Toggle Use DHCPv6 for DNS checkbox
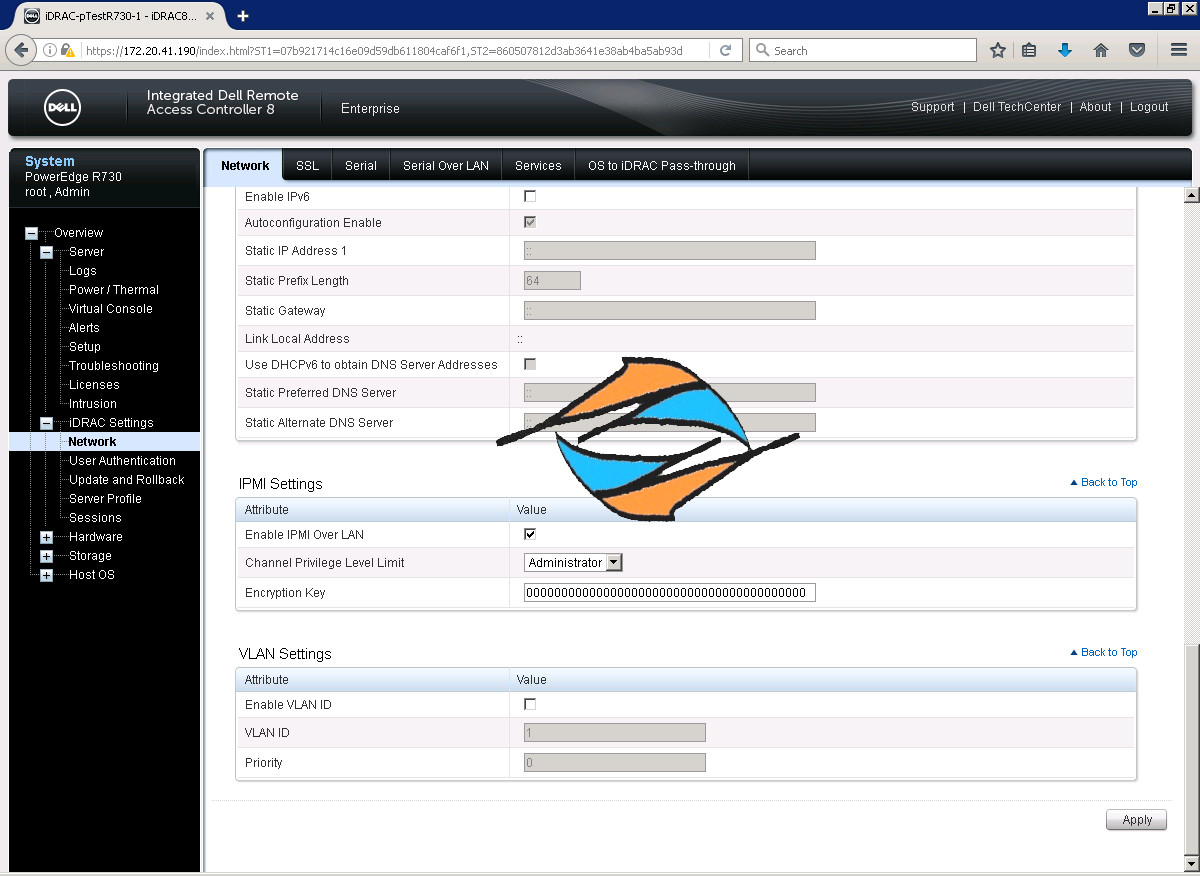This screenshot has height=876, width=1200. [530, 364]
